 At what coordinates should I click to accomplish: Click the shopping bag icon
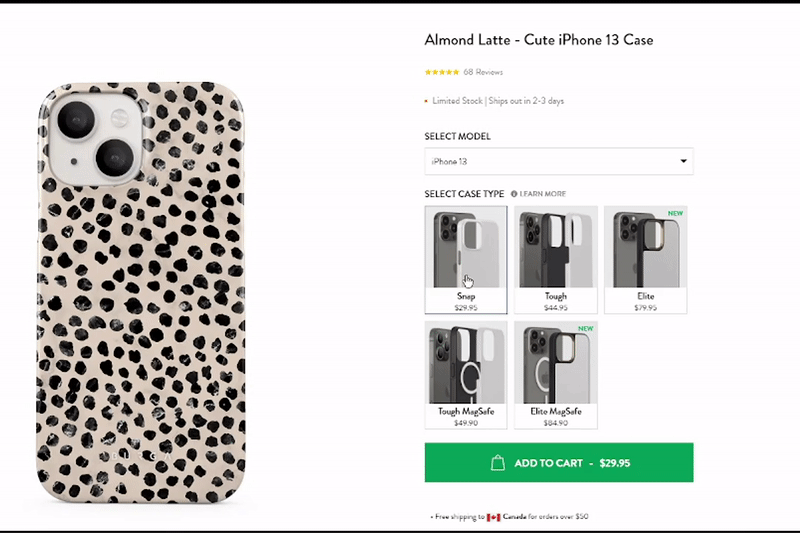tap(498, 463)
